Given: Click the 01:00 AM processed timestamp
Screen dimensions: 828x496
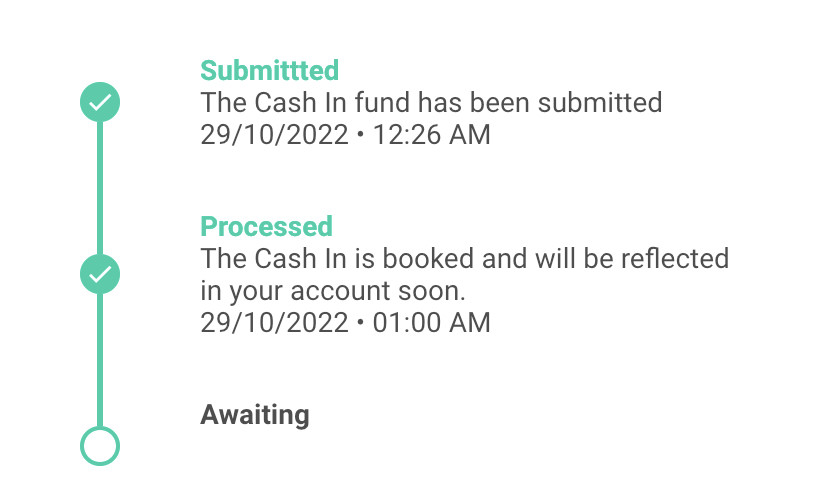Looking at the screenshot, I should pos(431,323).
